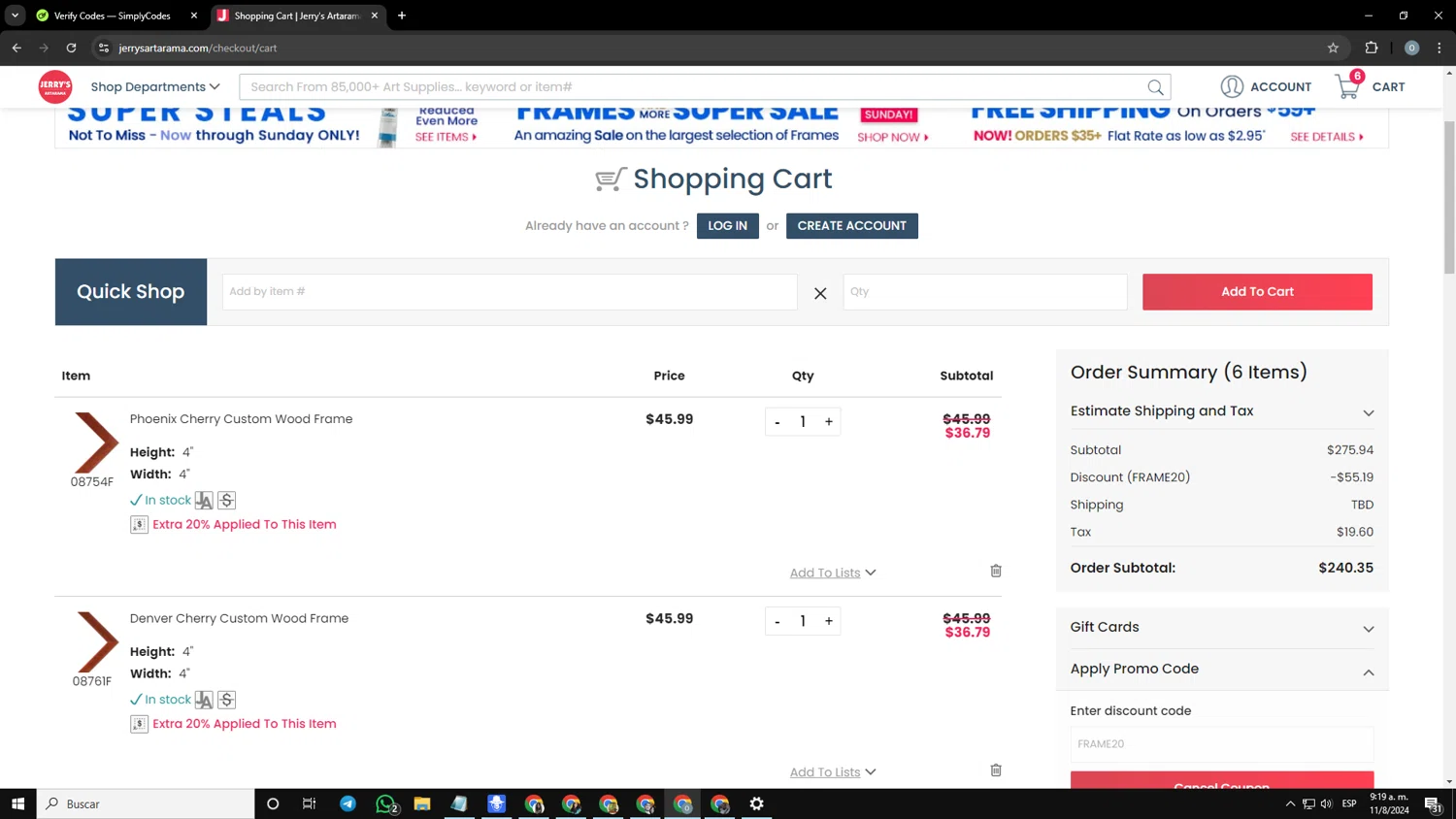Click the Denver Cherry 'A' badge icon

[204, 700]
